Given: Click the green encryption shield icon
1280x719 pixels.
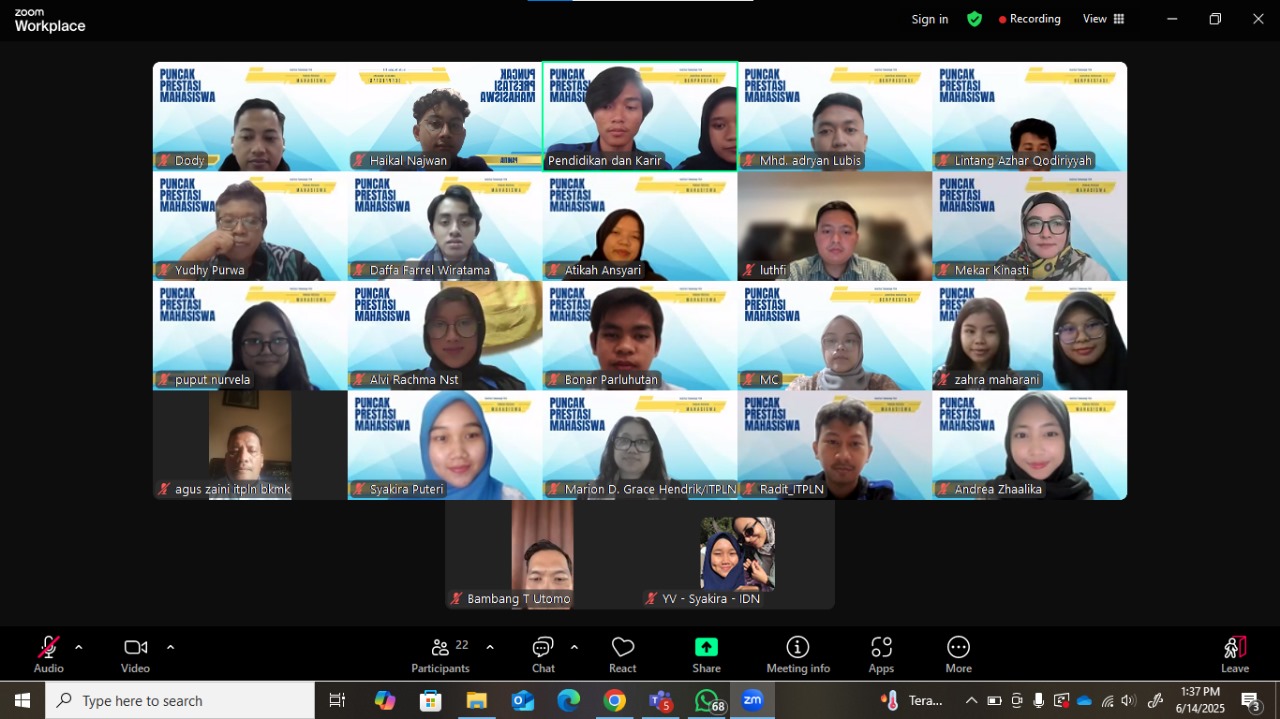Looking at the screenshot, I should 974,19.
